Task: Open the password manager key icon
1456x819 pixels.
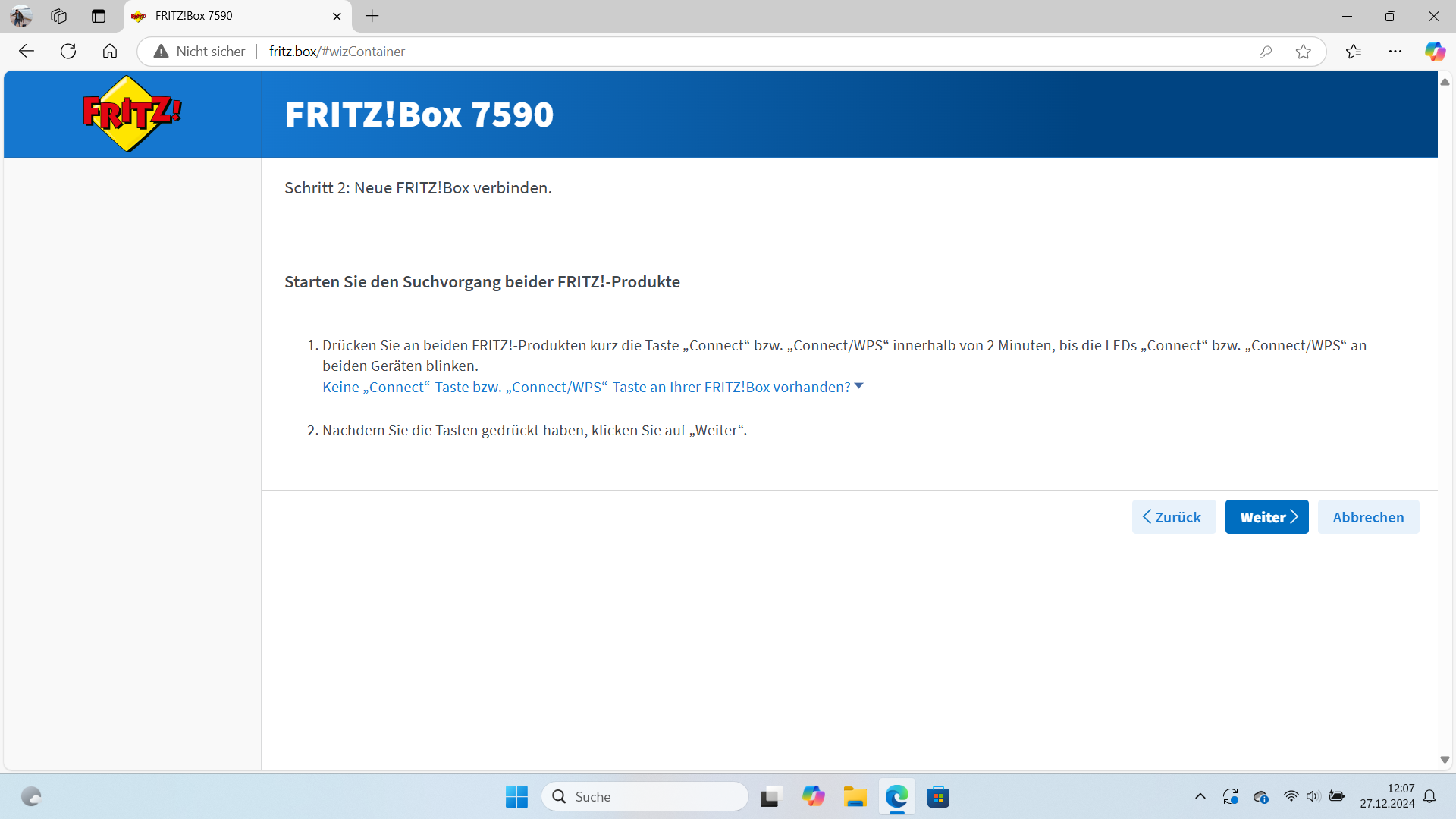Action: point(1265,52)
